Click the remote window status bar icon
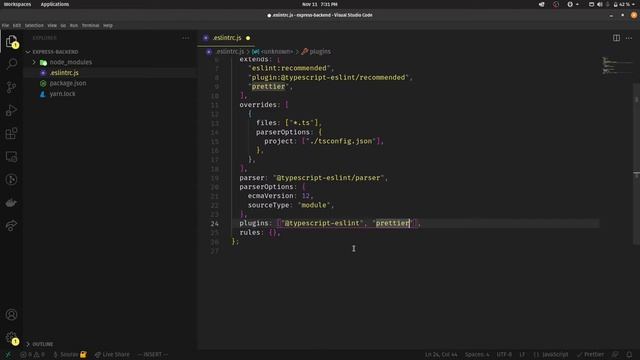 [8, 355]
